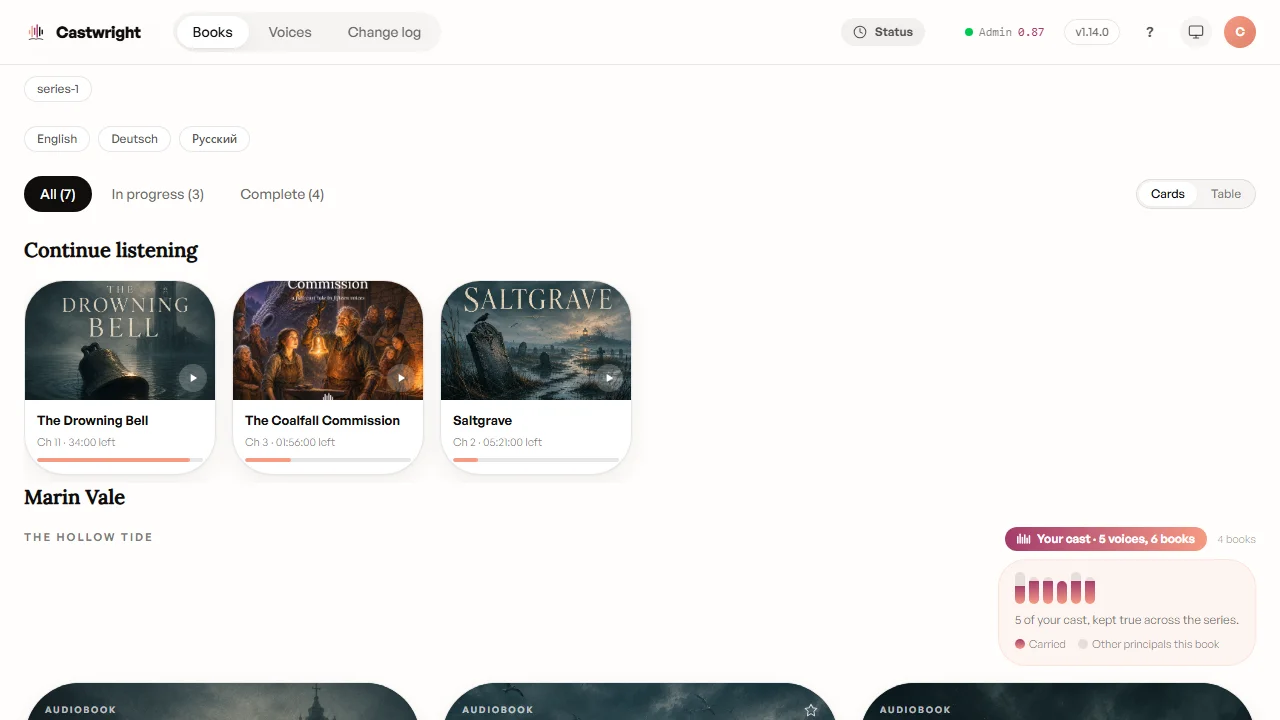Play the Saltgrave audiobook

click(609, 378)
